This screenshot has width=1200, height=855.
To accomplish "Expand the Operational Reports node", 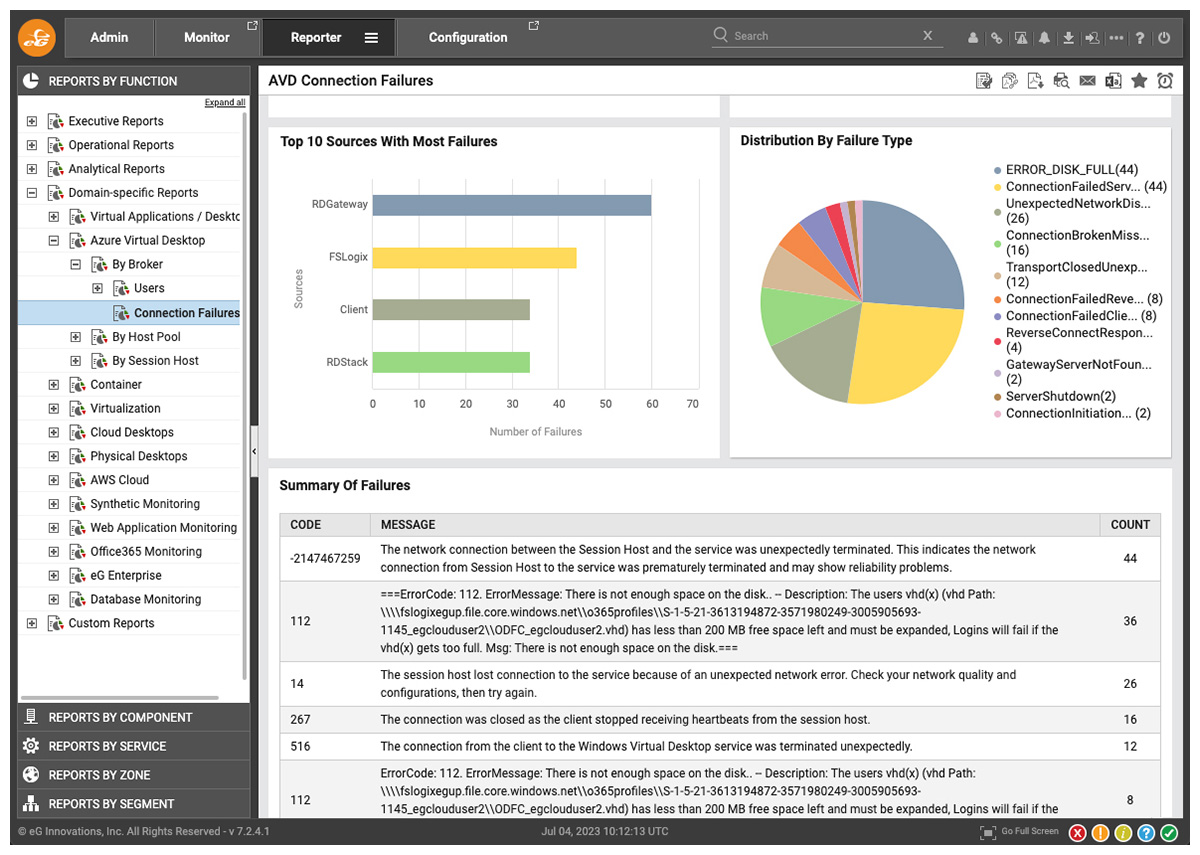I will [x=32, y=145].
